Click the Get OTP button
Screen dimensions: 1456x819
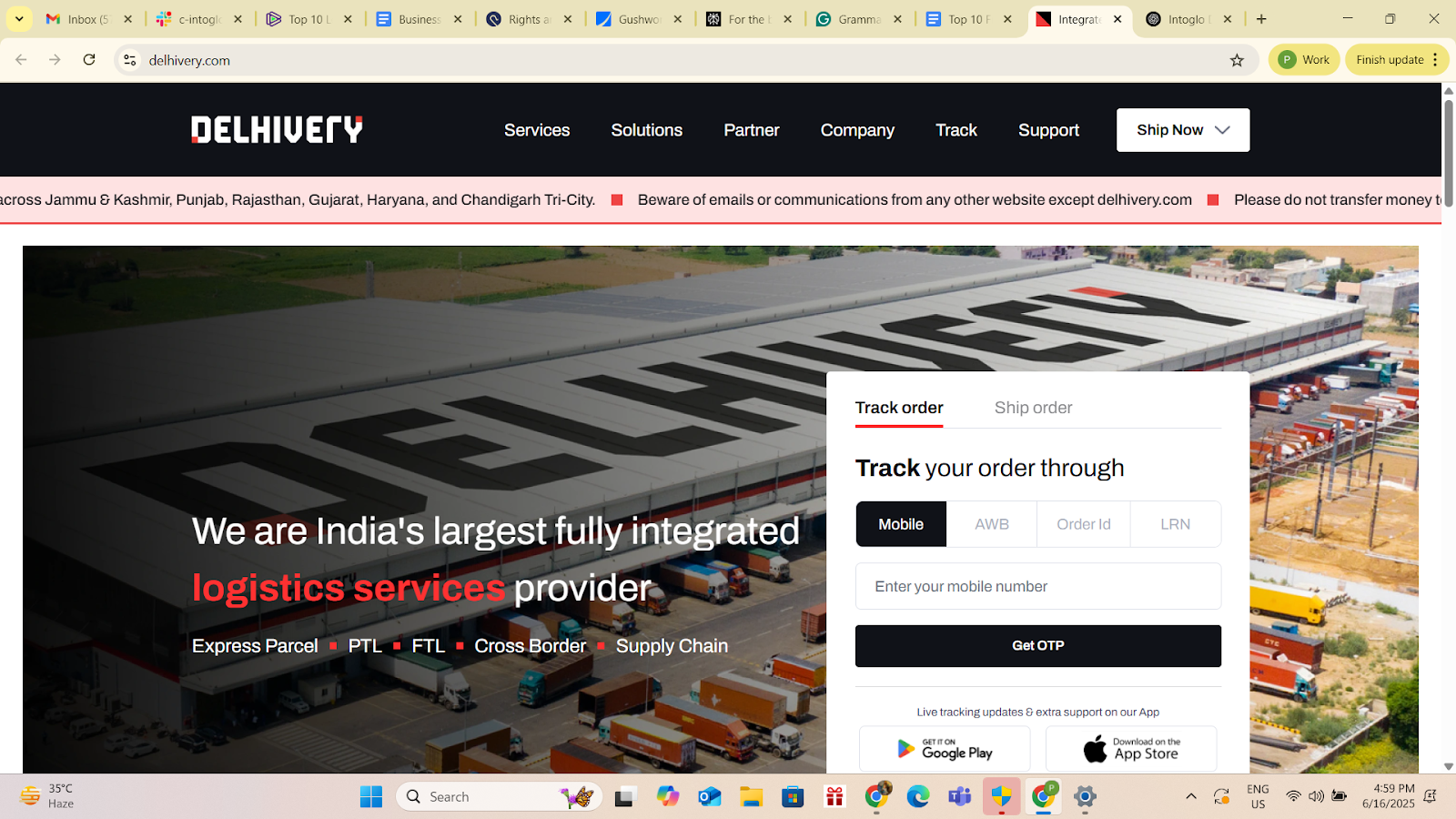1038,646
